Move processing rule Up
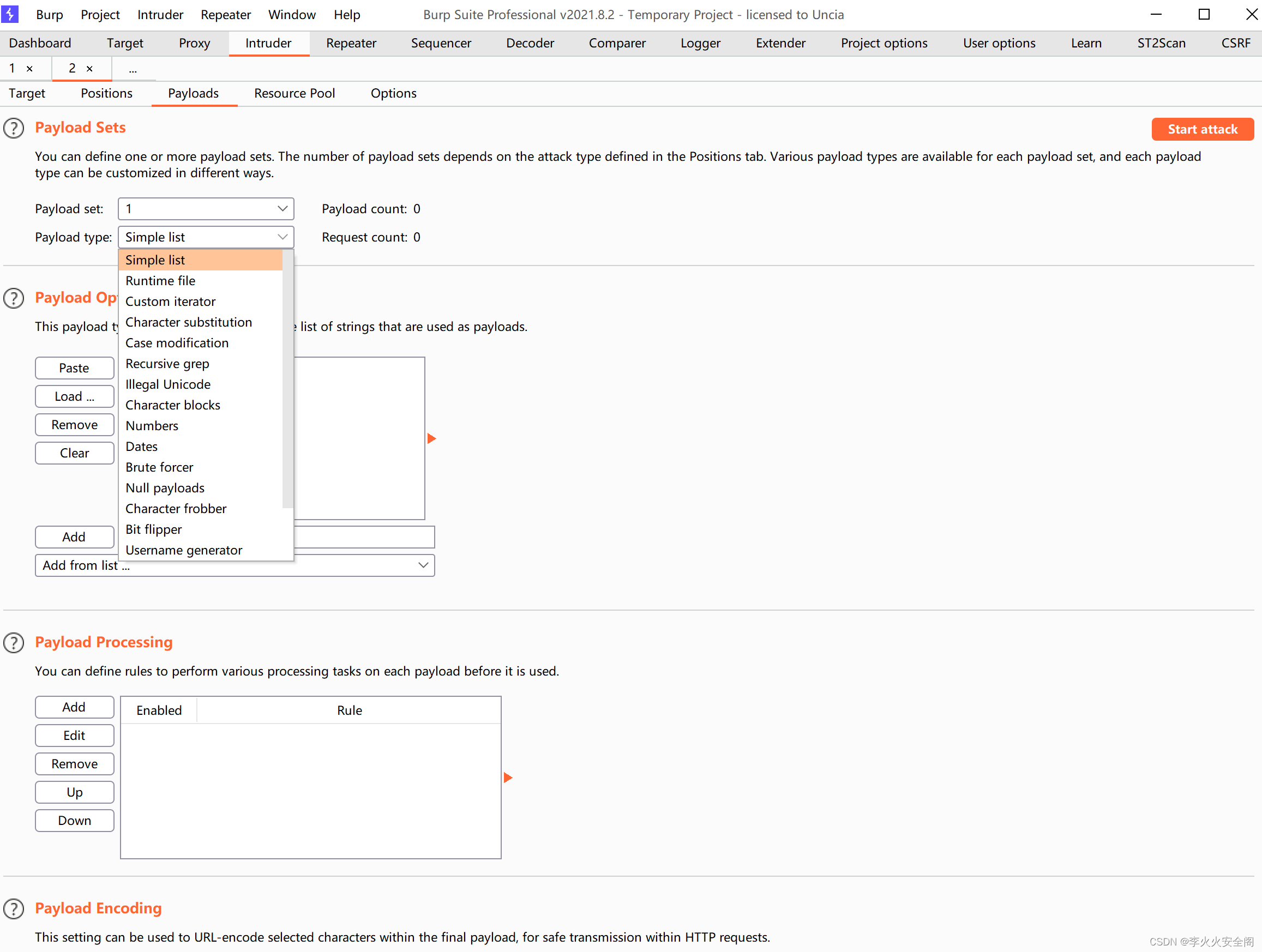Image resolution: width=1262 pixels, height=952 pixels. (75, 792)
